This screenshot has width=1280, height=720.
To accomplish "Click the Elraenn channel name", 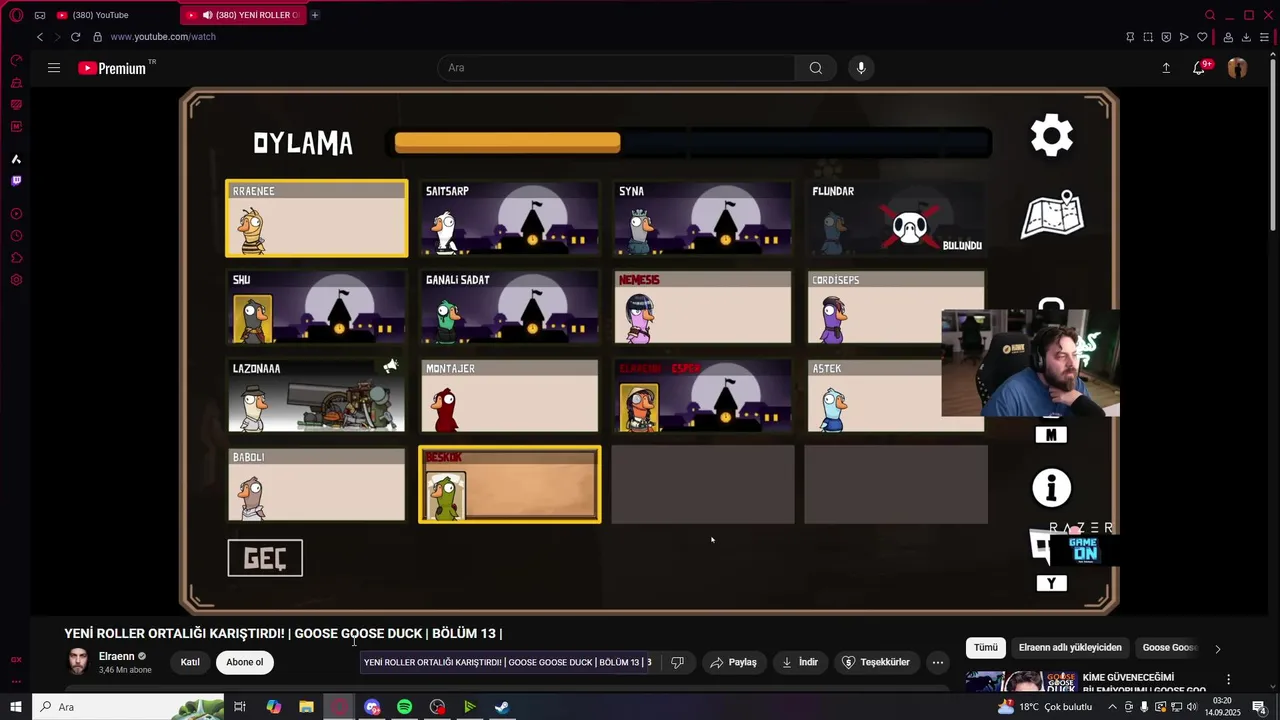I will 116,656.
